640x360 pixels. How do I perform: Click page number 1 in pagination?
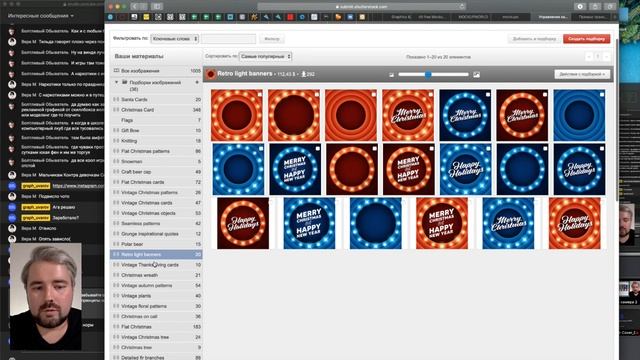[x=598, y=57]
